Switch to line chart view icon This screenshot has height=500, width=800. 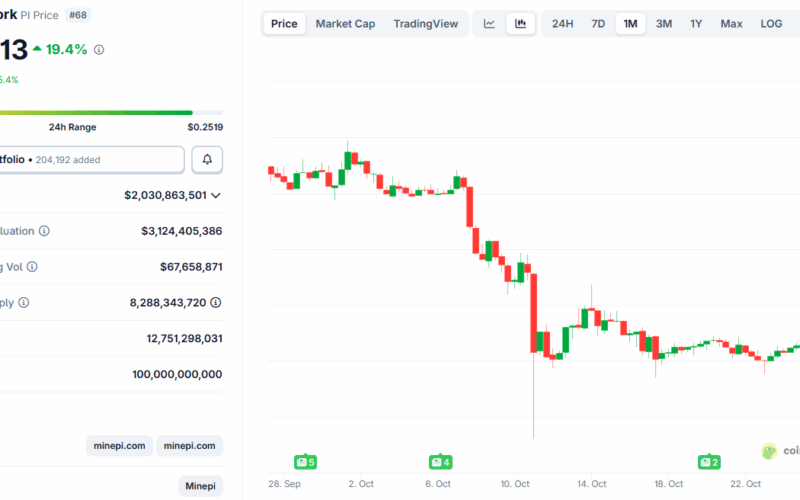(489, 23)
